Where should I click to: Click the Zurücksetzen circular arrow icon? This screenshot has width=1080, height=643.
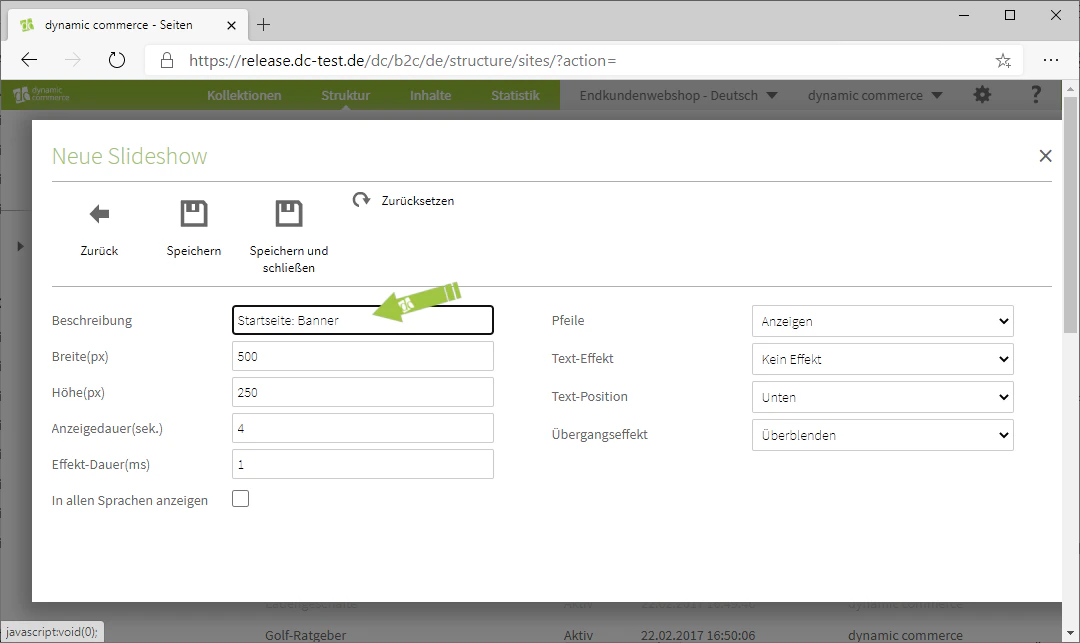tap(361, 200)
